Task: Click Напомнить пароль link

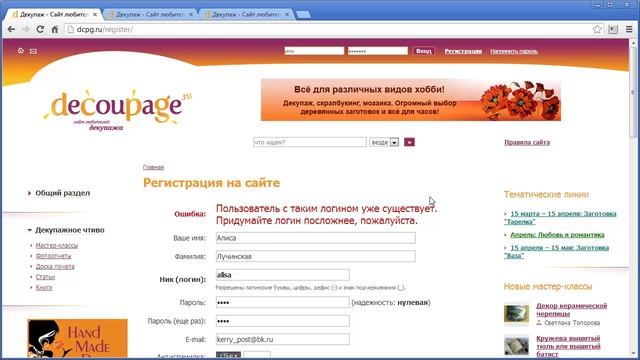Action: (513, 51)
